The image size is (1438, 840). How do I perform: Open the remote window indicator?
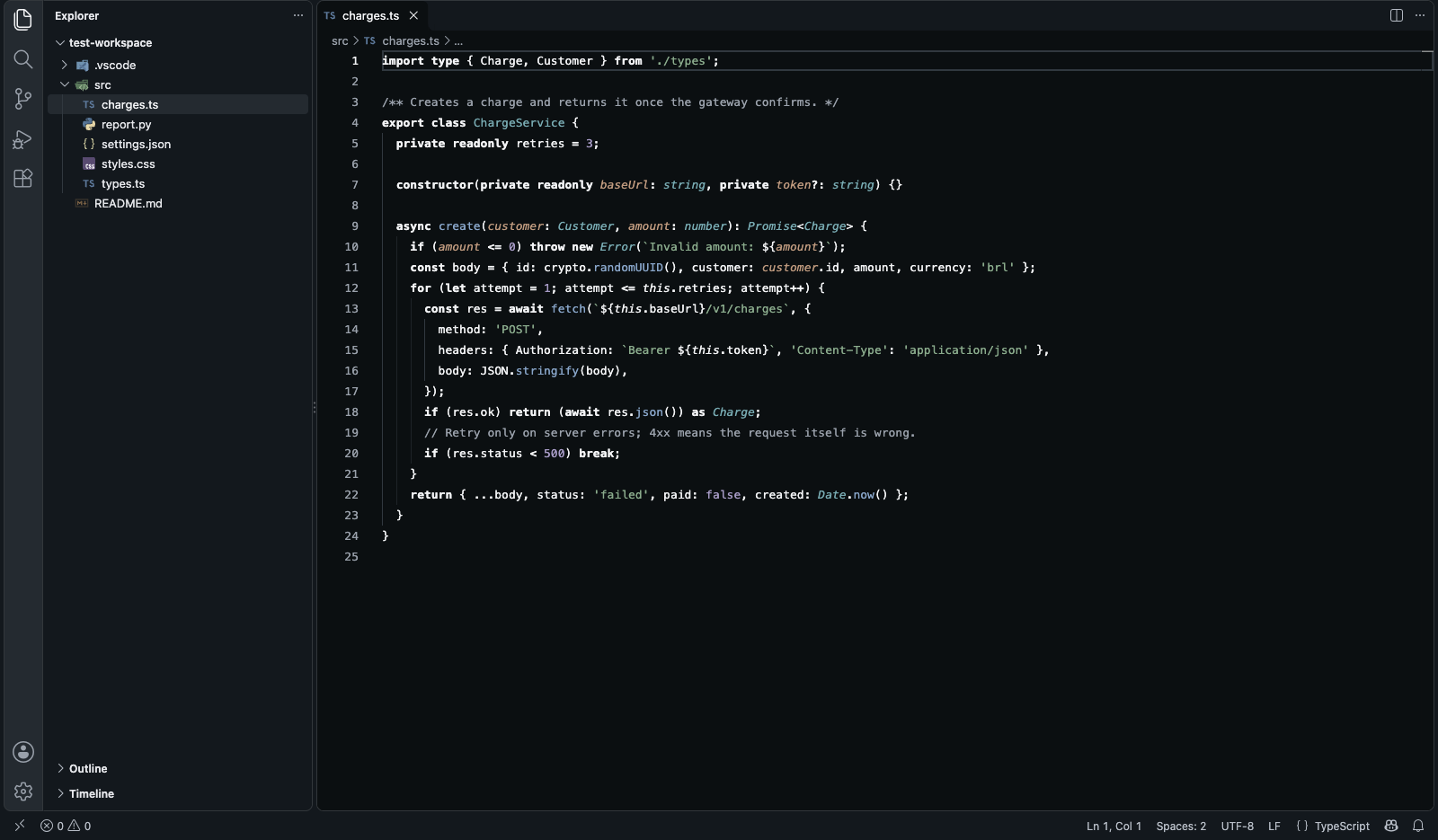pyautogui.click(x=20, y=826)
